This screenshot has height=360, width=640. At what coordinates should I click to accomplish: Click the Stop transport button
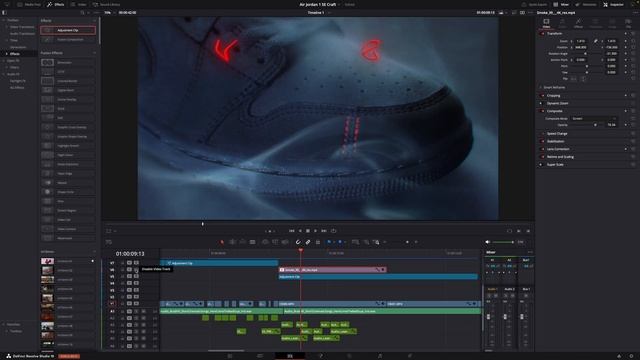coord(308,231)
